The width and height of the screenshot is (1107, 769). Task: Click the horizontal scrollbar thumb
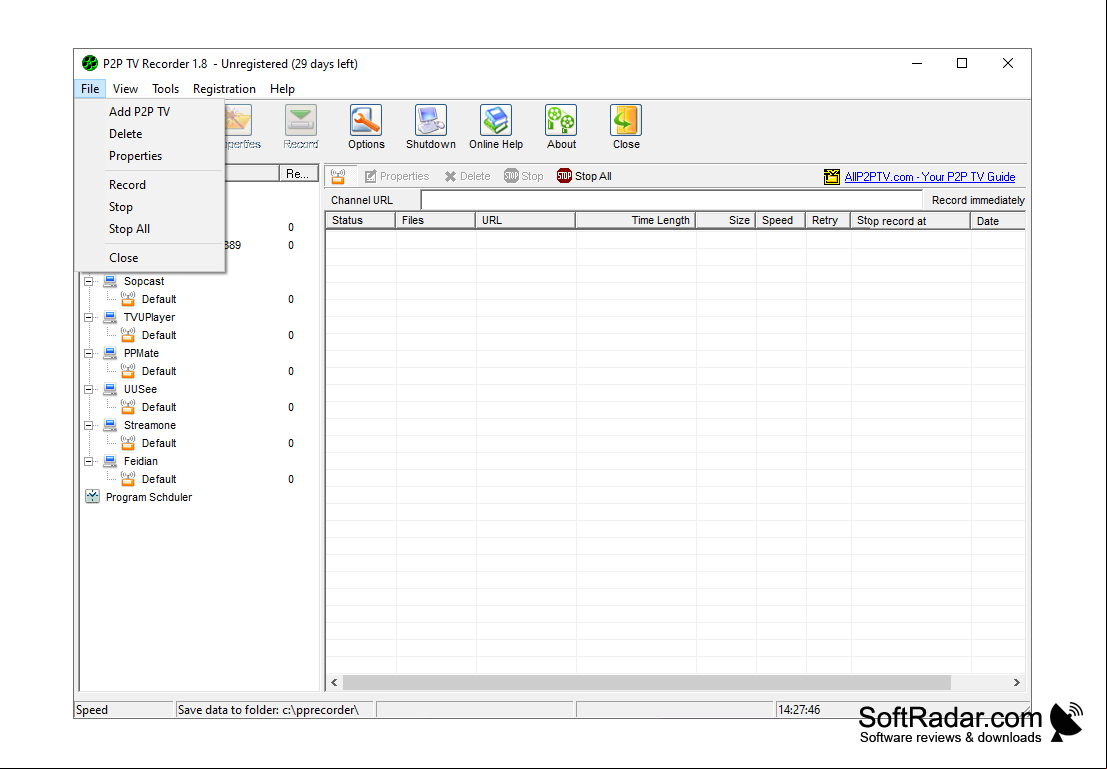(647, 682)
